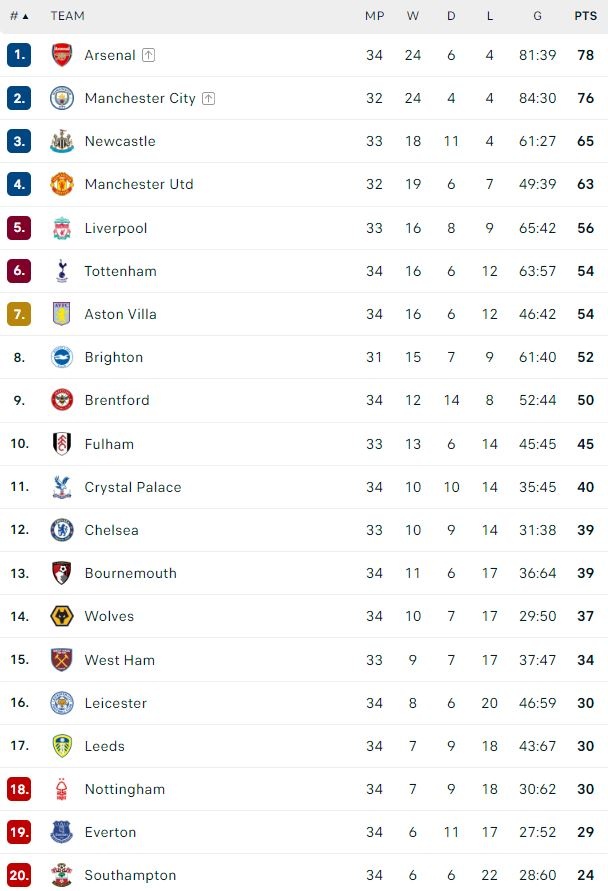Click the Manchester City club crest
The image size is (608, 891).
click(x=62, y=98)
